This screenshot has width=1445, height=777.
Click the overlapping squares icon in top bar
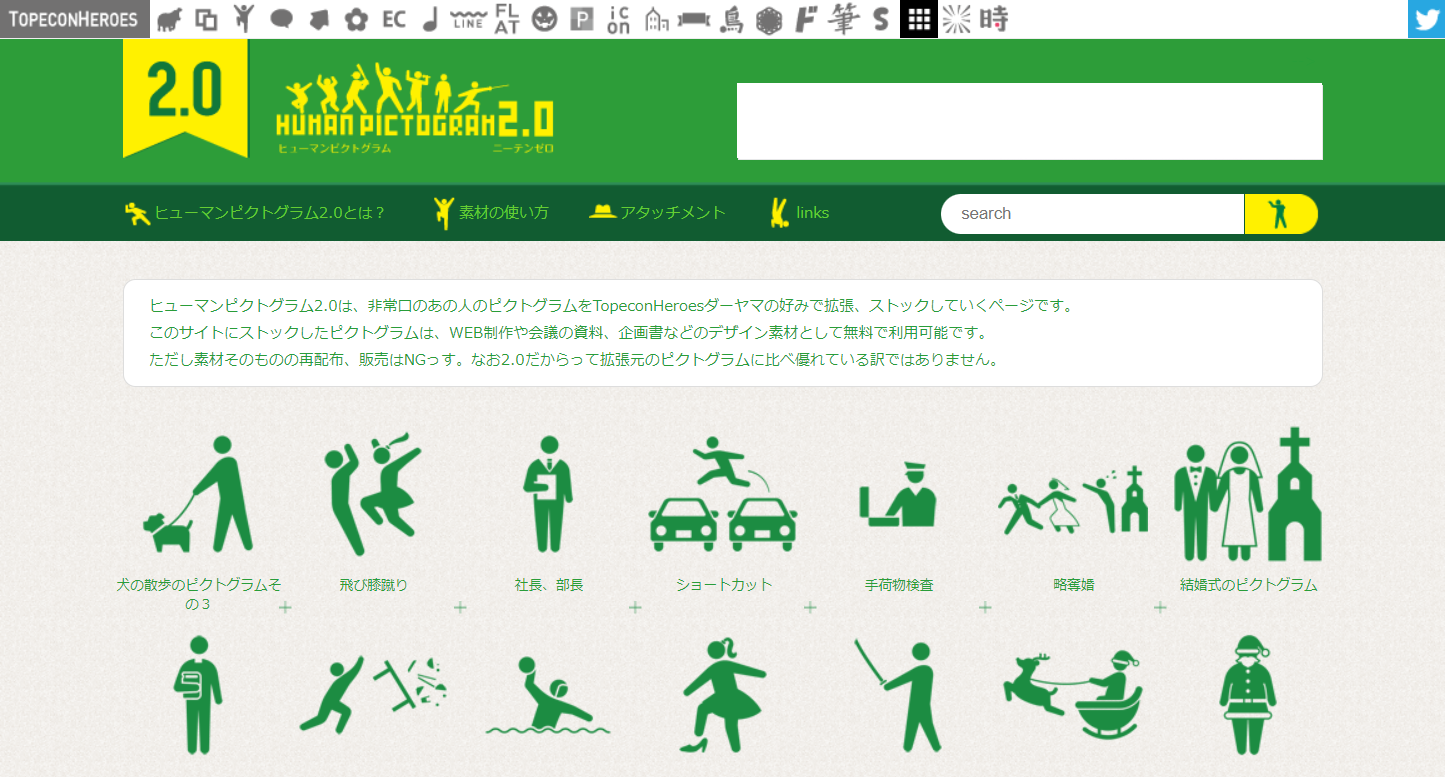tap(206, 19)
